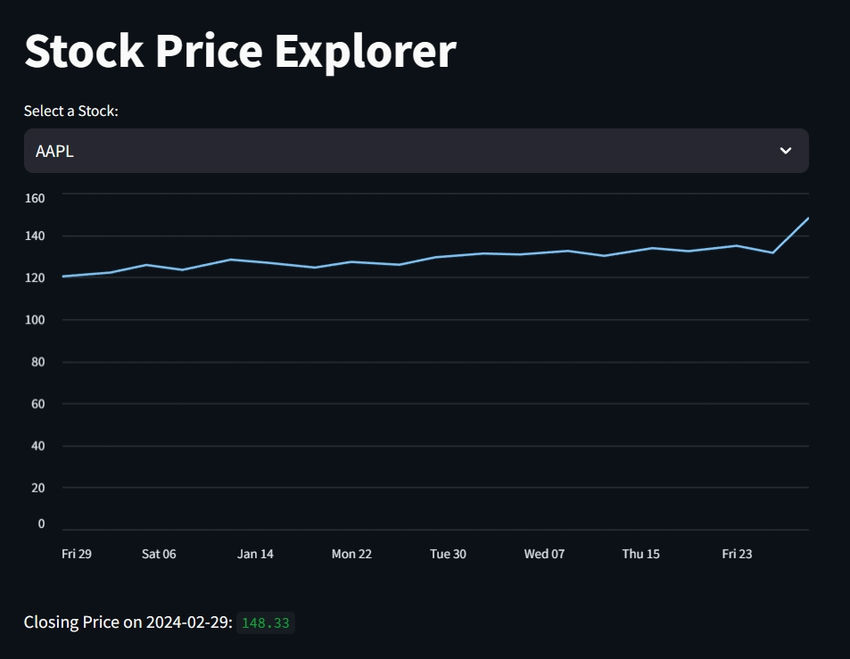Click the green 148.33 closing price badge
Image resolution: width=850 pixels, height=659 pixels.
265,623
